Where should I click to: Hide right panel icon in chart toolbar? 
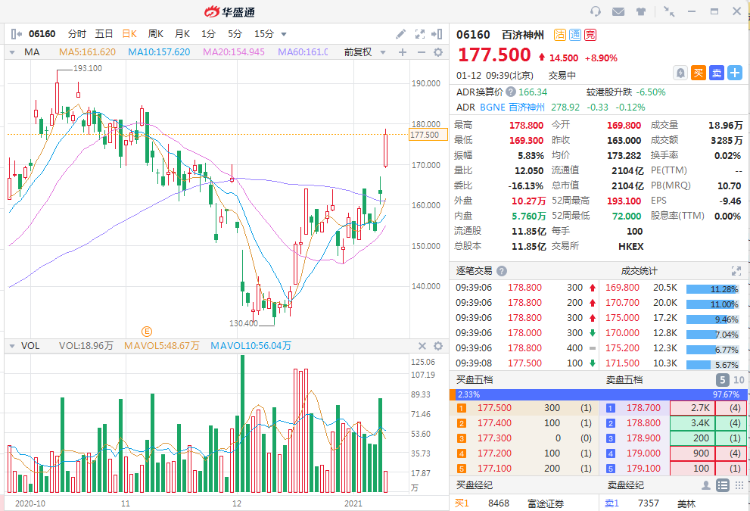coord(437,34)
